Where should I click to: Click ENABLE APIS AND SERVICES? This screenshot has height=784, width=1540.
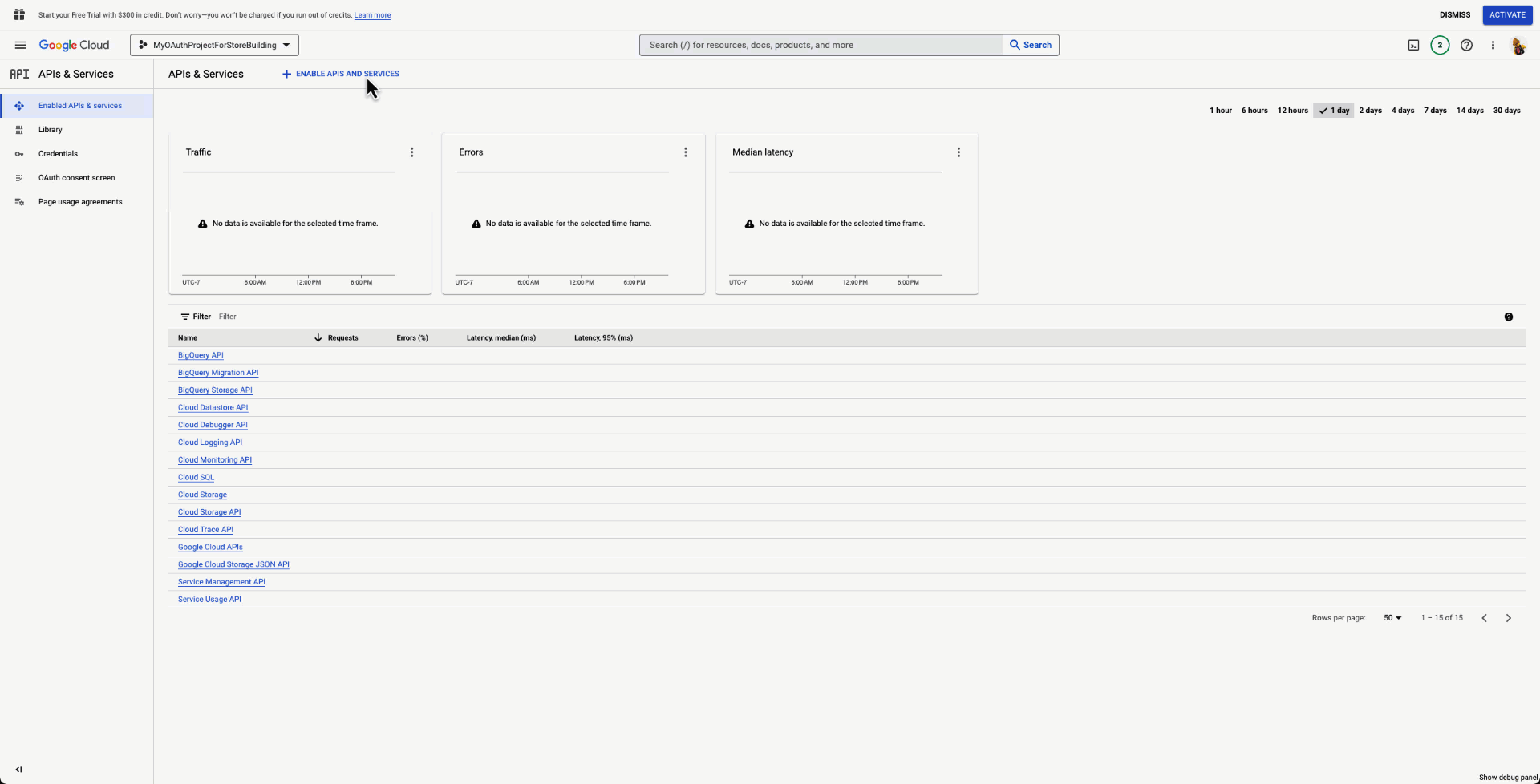340,73
